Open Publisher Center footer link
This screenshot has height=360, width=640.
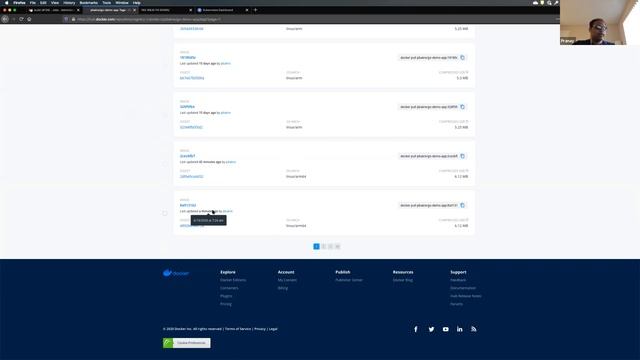pos(349,280)
